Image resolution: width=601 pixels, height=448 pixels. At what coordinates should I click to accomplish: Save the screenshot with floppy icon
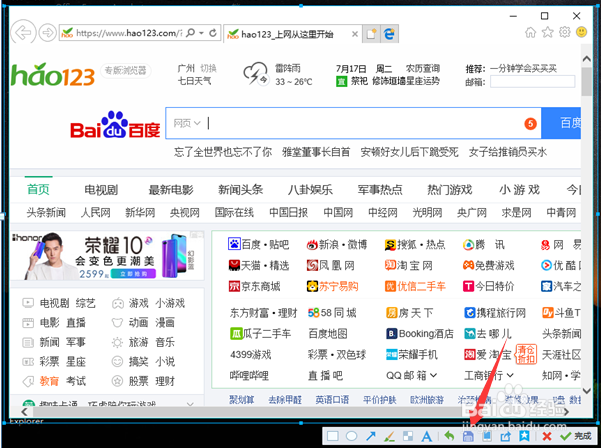click(x=468, y=436)
